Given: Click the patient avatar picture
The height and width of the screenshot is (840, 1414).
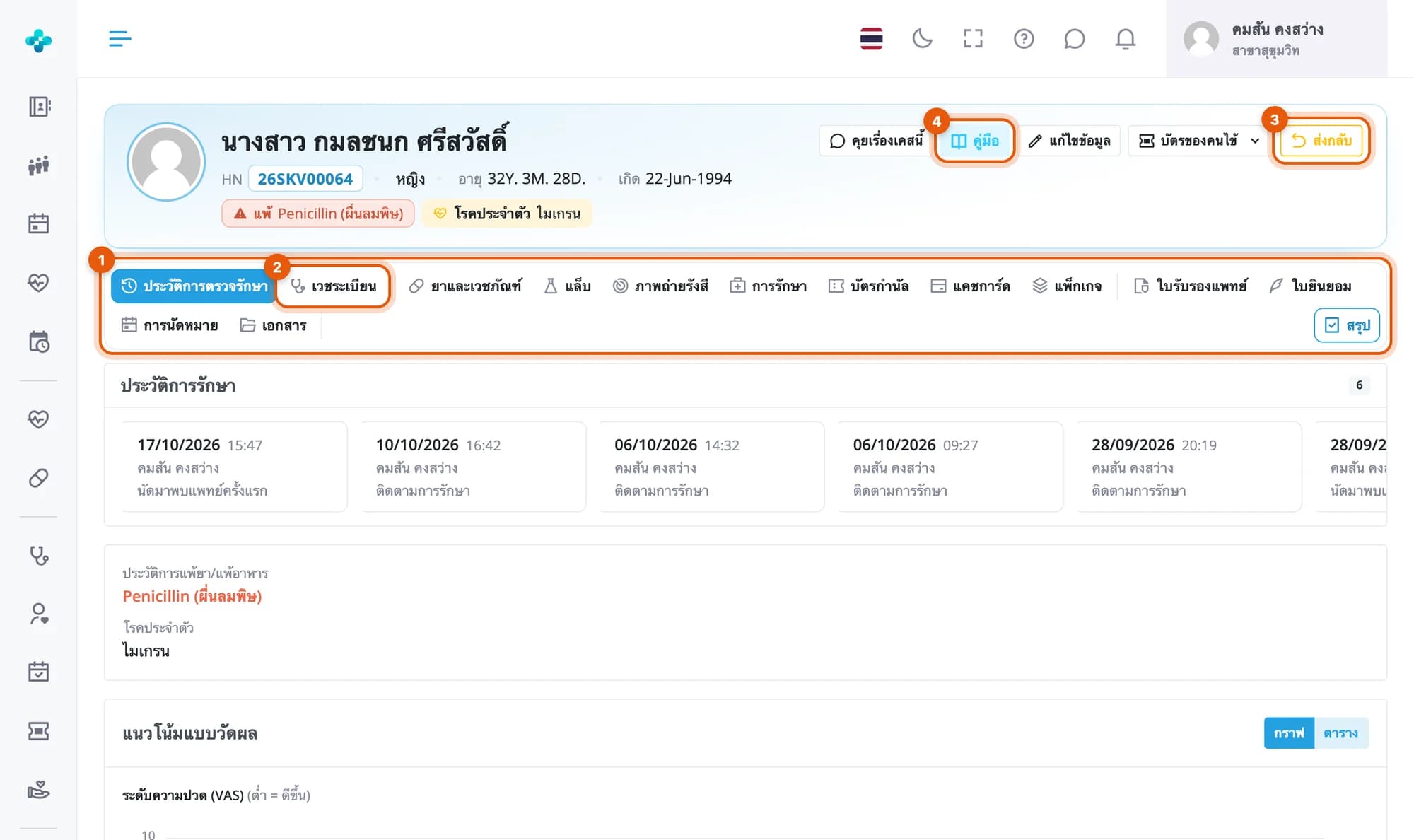Looking at the screenshot, I should pos(166,162).
